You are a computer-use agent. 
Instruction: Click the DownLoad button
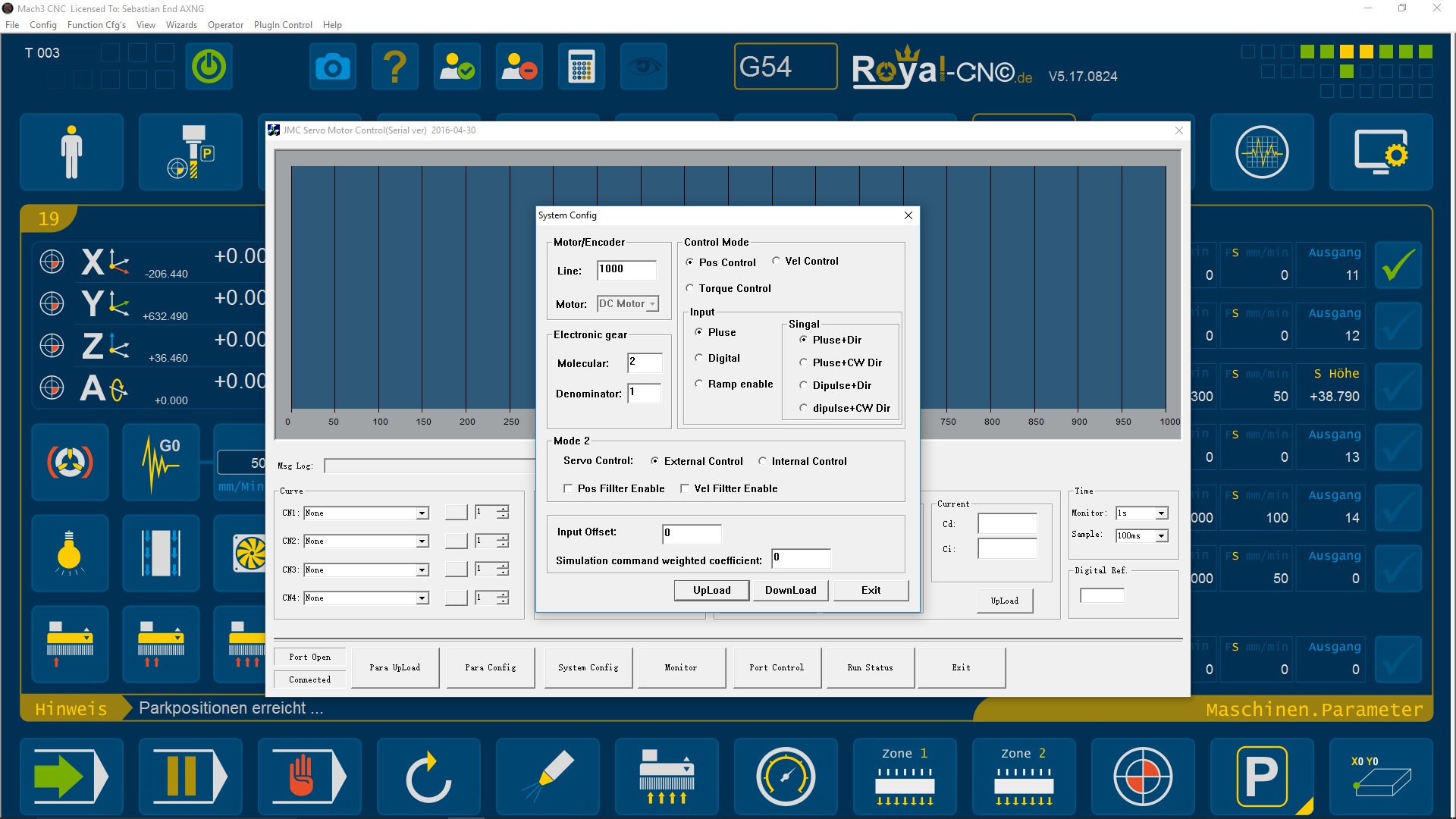[790, 590]
